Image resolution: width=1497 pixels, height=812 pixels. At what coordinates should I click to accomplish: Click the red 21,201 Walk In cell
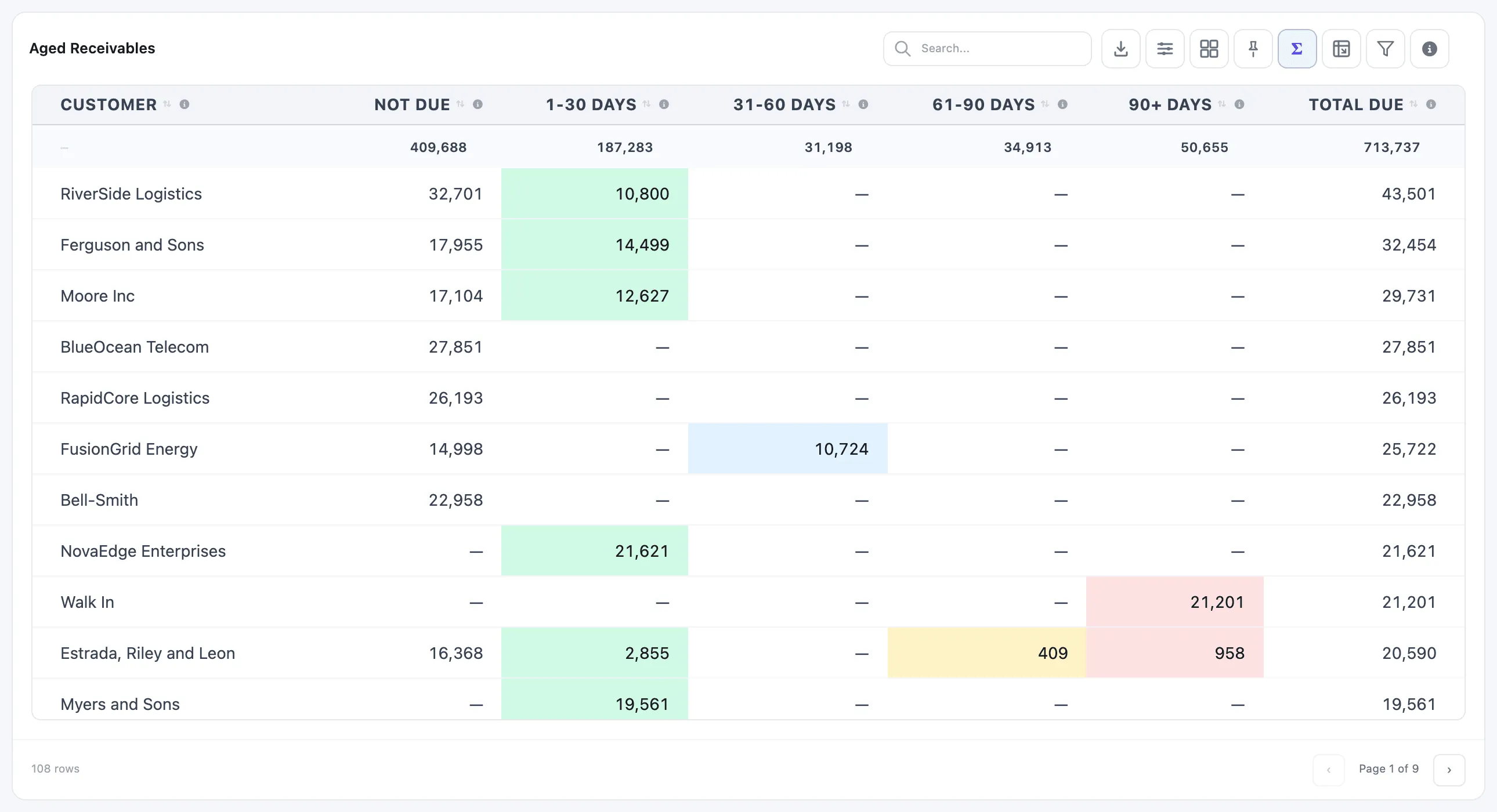[x=1175, y=602]
